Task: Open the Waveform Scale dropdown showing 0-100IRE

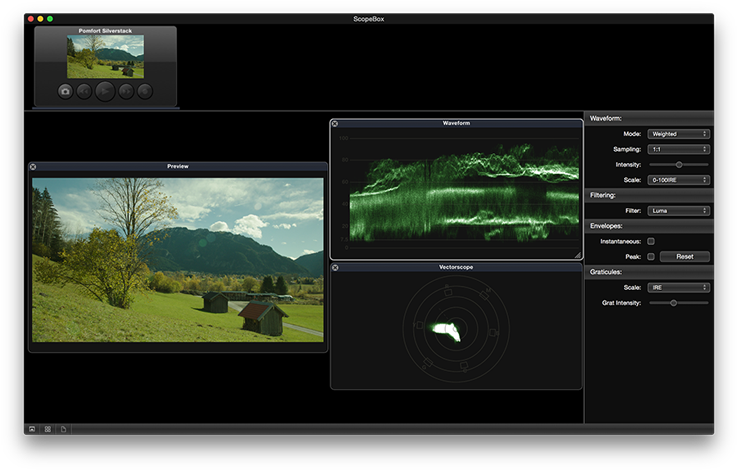Action: pos(678,179)
